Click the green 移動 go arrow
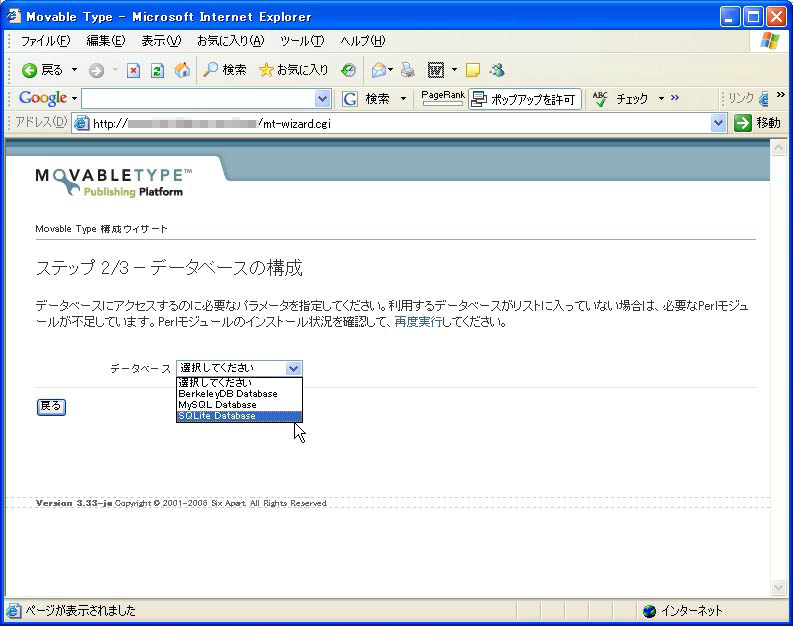The width and height of the screenshot is (793, 626). (x=742, y=123)
